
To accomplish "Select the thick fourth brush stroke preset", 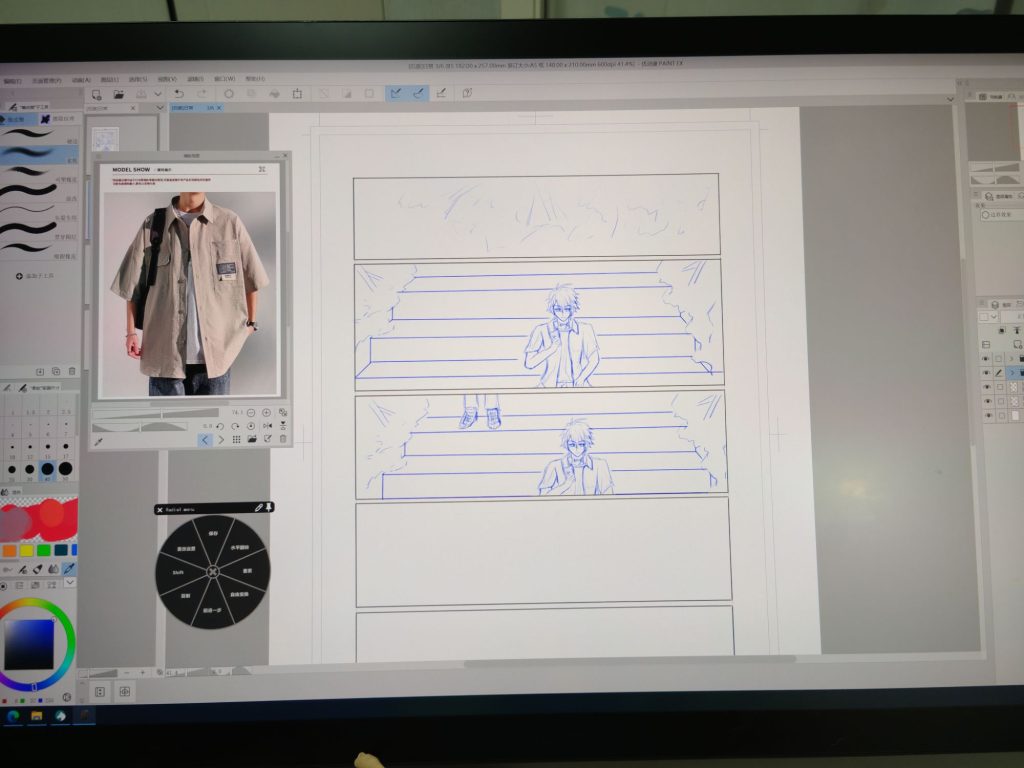I will [x=39, y=191].
